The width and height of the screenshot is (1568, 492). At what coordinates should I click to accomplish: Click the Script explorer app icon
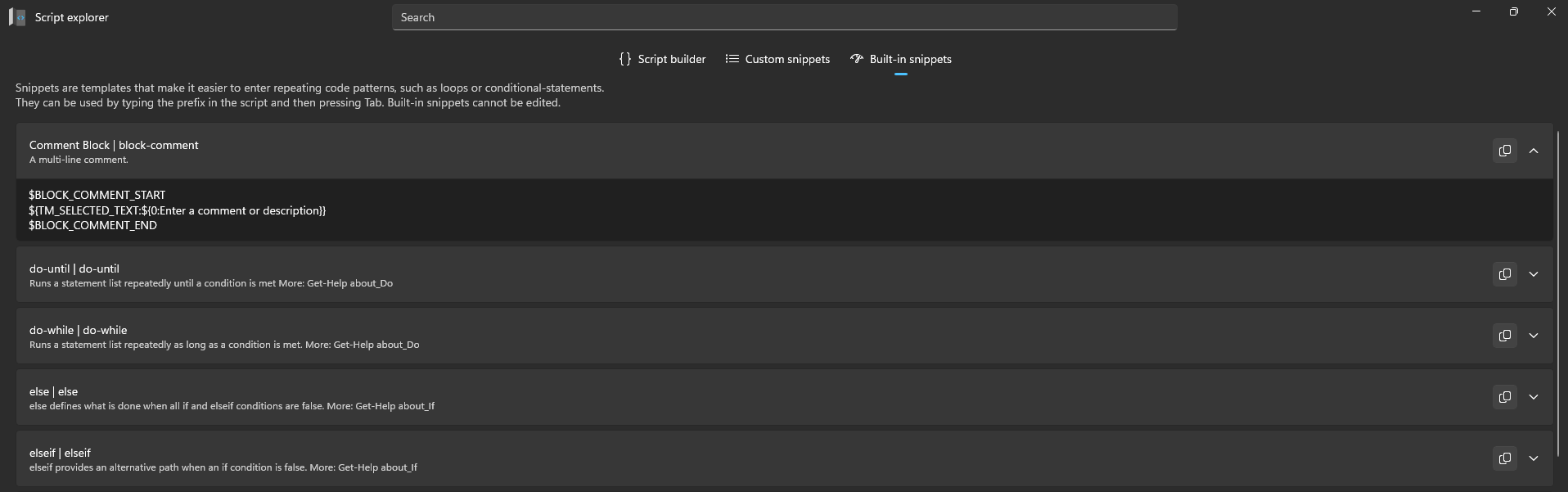(17, 17)
